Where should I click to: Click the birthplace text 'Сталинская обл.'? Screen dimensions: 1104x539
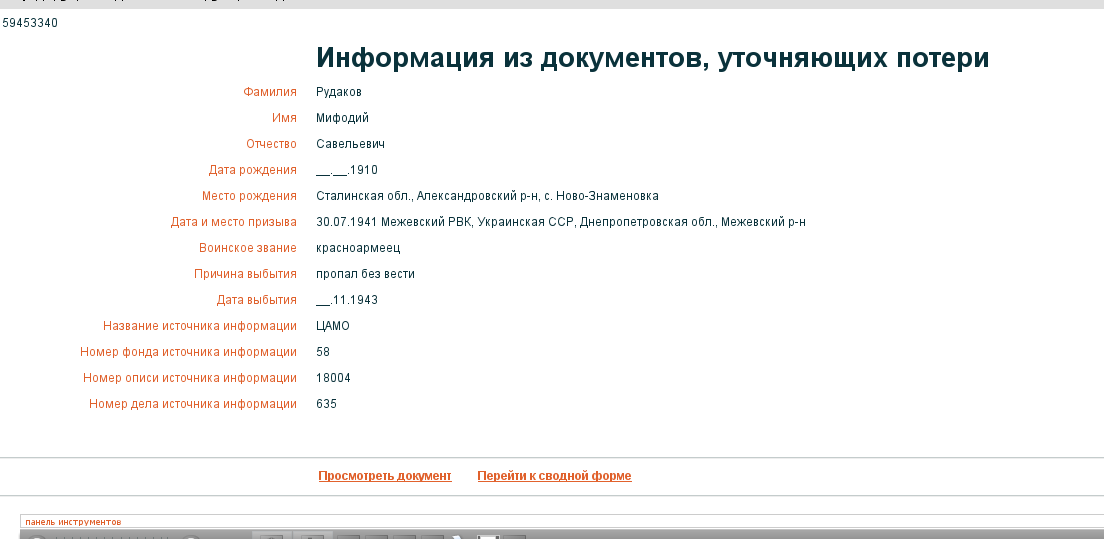tap(363, 196)
